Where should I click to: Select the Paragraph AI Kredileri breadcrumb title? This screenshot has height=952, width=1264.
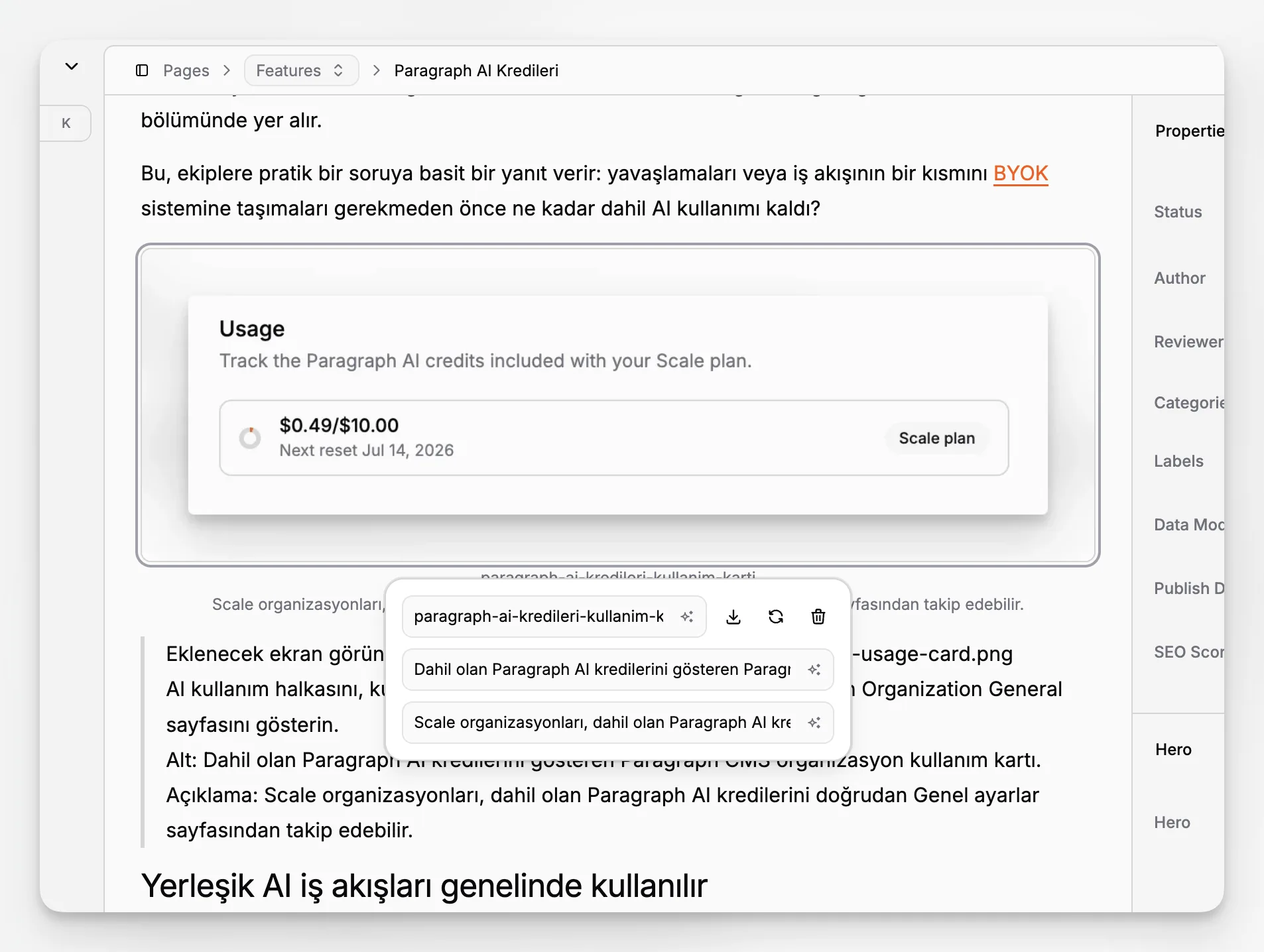[476, 70]
